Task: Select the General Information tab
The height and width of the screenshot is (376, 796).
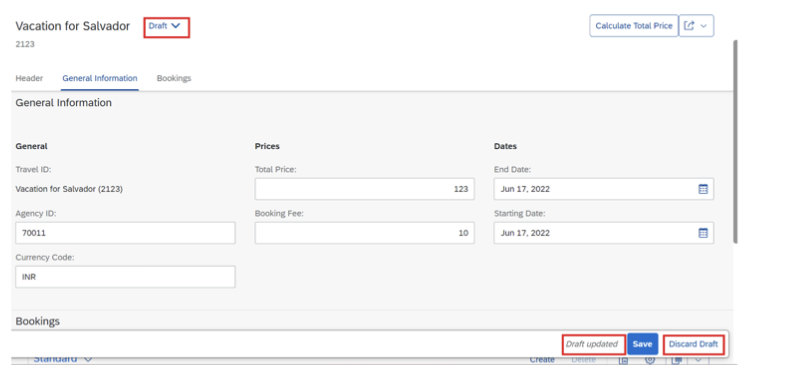Action: pyautogui.click(x=100, y=78)
